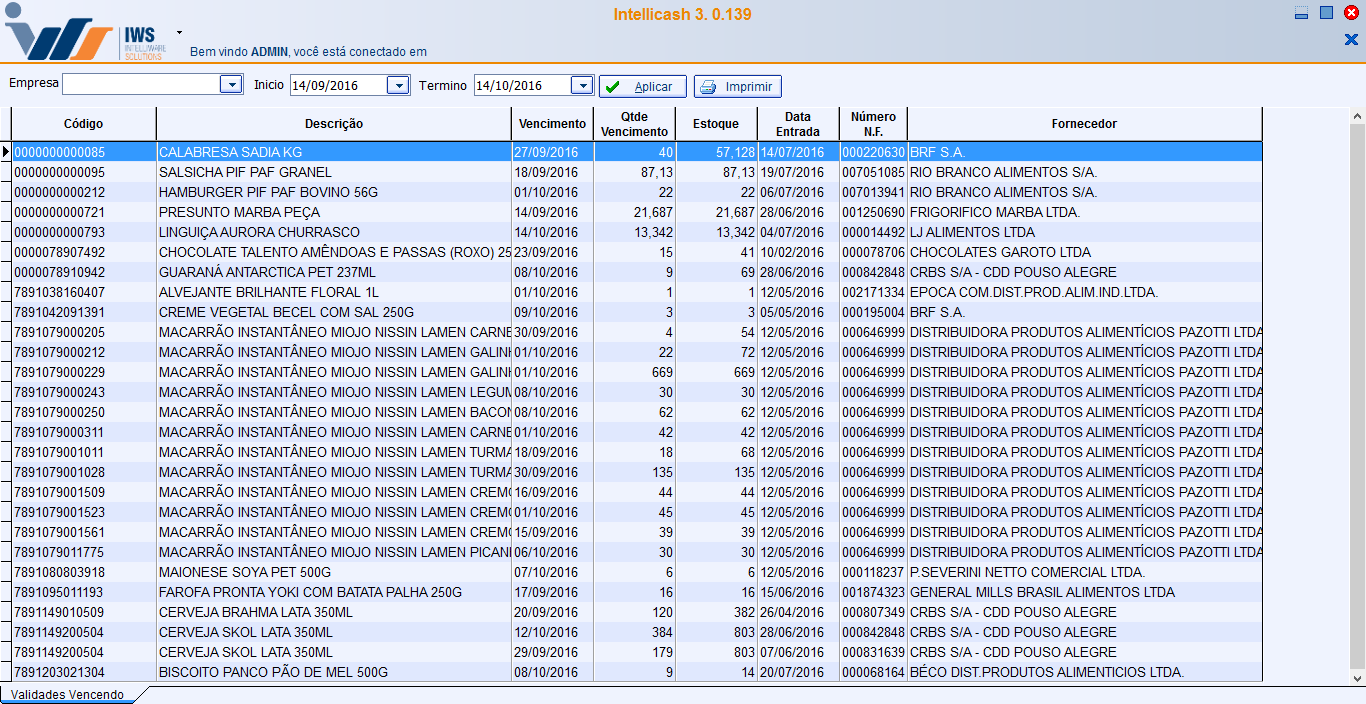Screen dimensions: 1366x704
Task: Click the Qtde Vencimento column header
Action: pos(635,124)
